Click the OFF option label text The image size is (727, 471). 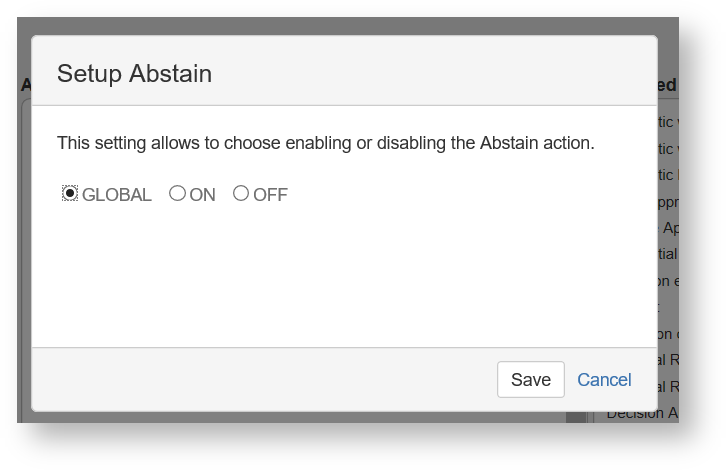coord(270,195)
